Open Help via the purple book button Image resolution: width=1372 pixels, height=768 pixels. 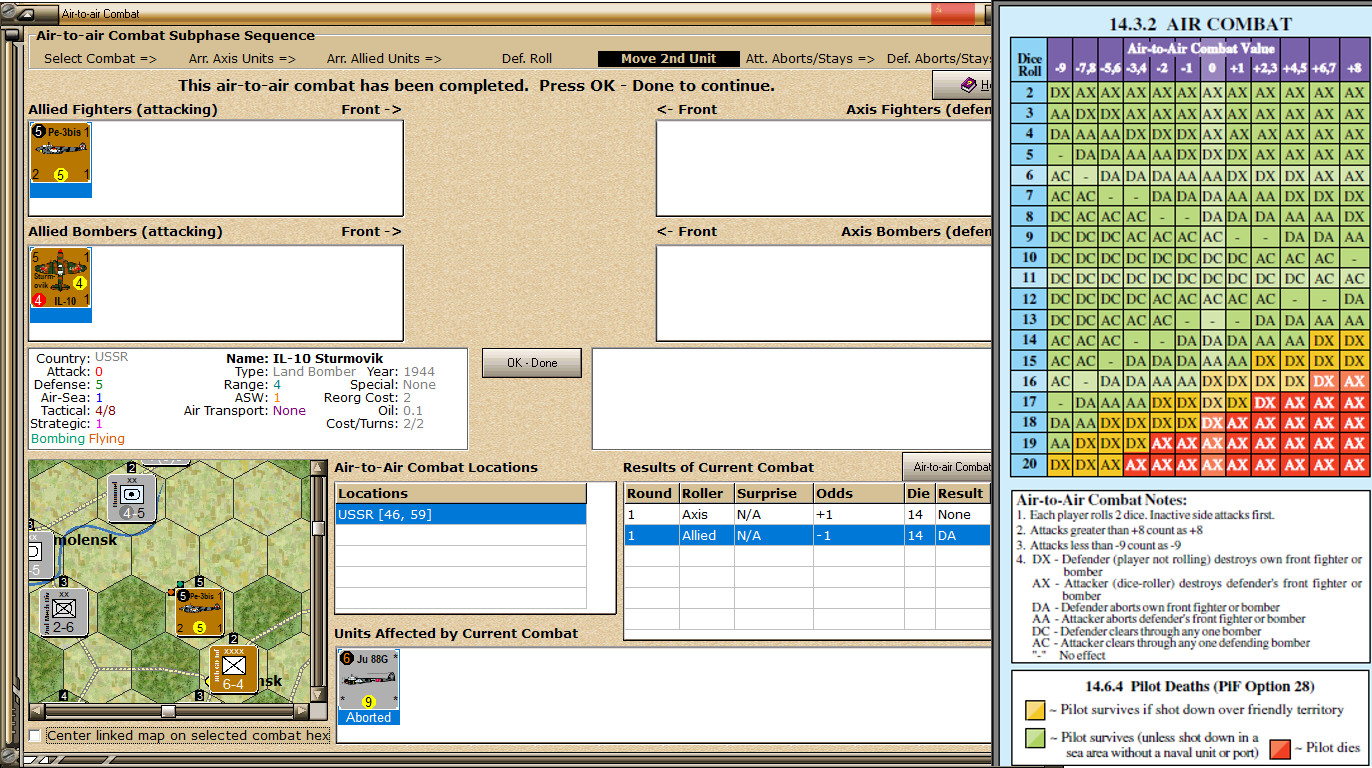pyautogui.click(x=961, y=85)
